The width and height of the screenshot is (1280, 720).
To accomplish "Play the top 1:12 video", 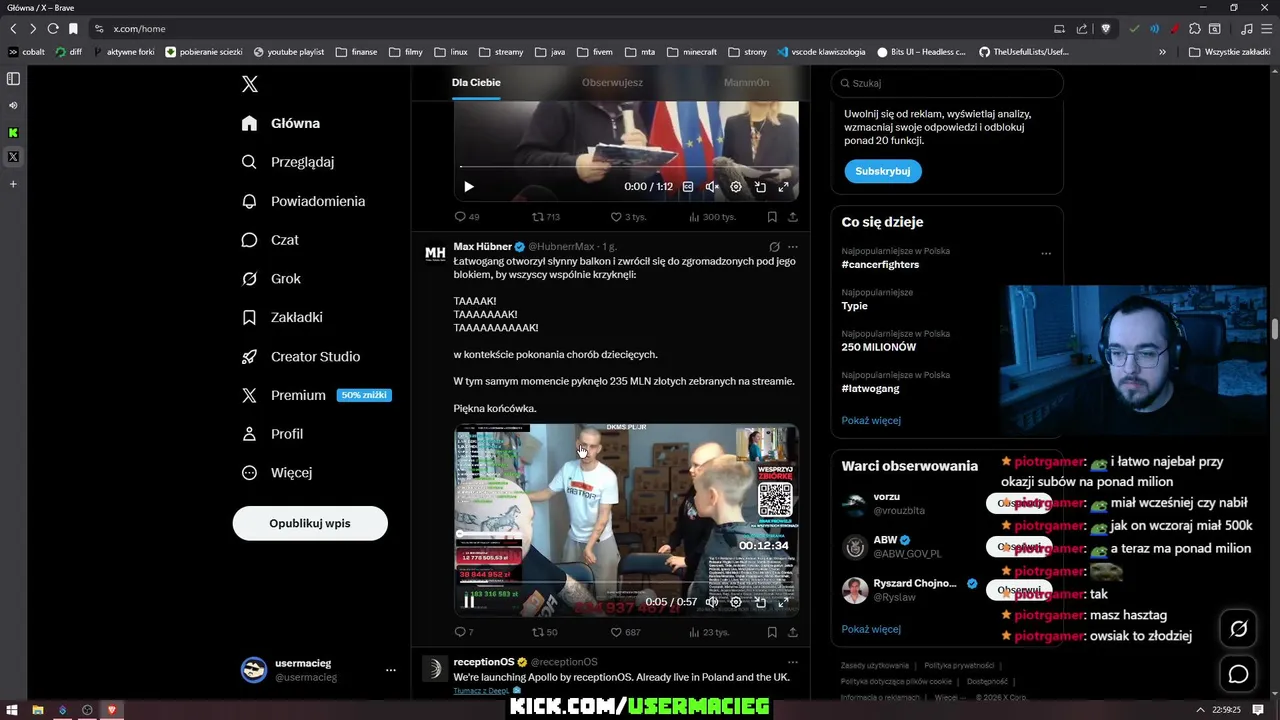I will coord(468,187).
